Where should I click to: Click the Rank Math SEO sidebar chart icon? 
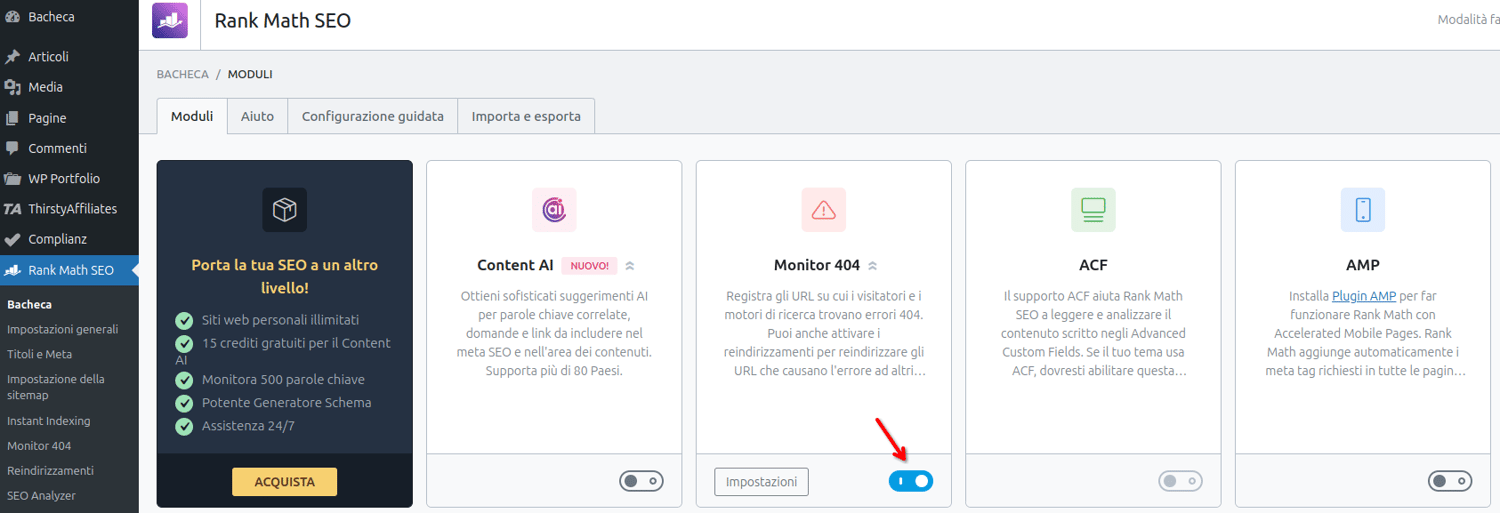click(x=12, y=270)
